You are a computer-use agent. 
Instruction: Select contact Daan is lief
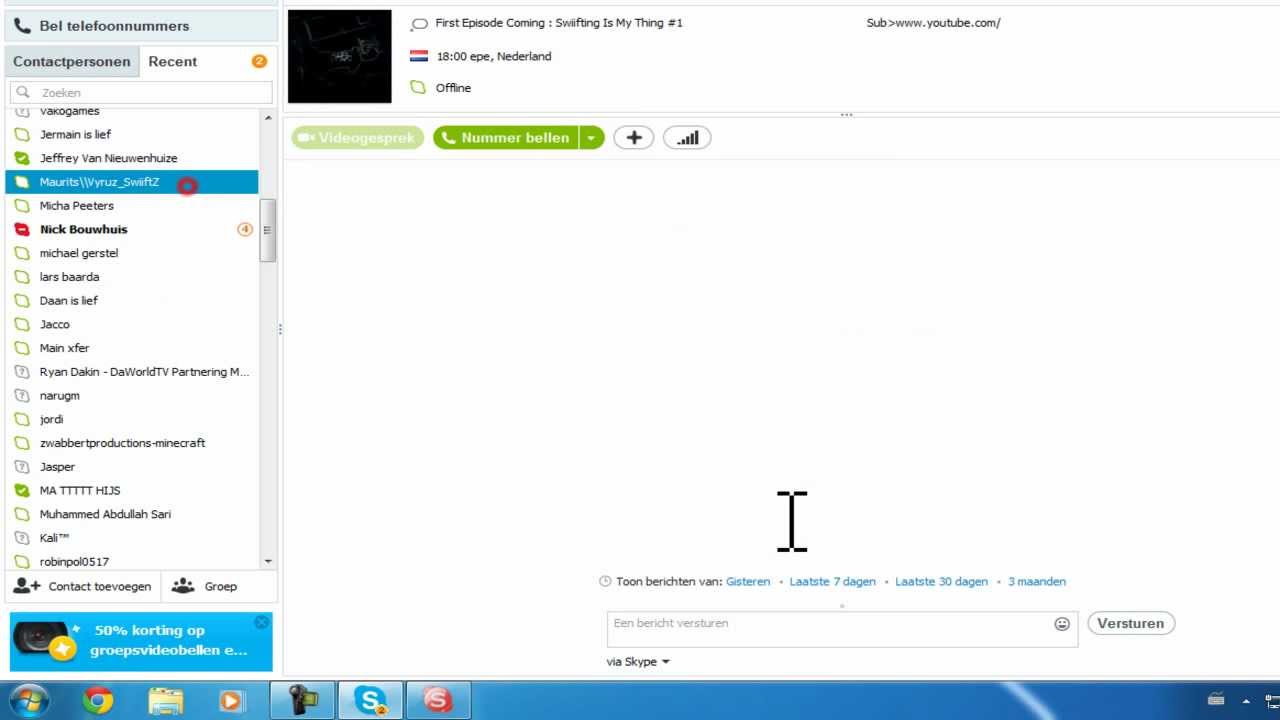tap(132, 301)
